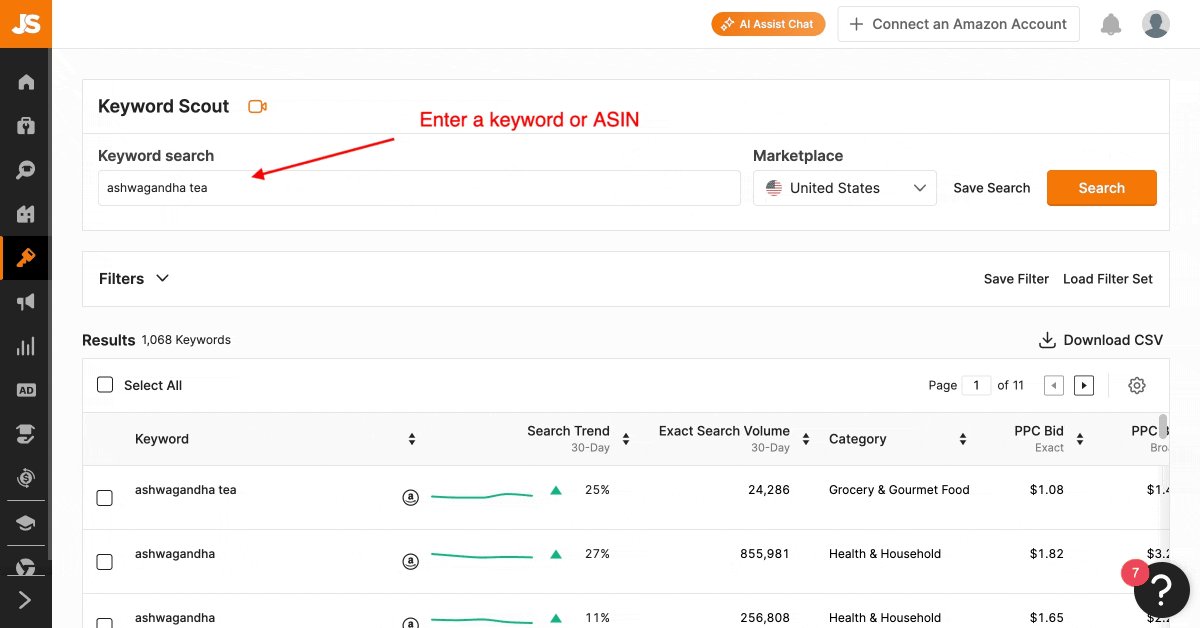1200x628 pixels.
Task: Open the user profile avatar
Action: (1156, 24)
